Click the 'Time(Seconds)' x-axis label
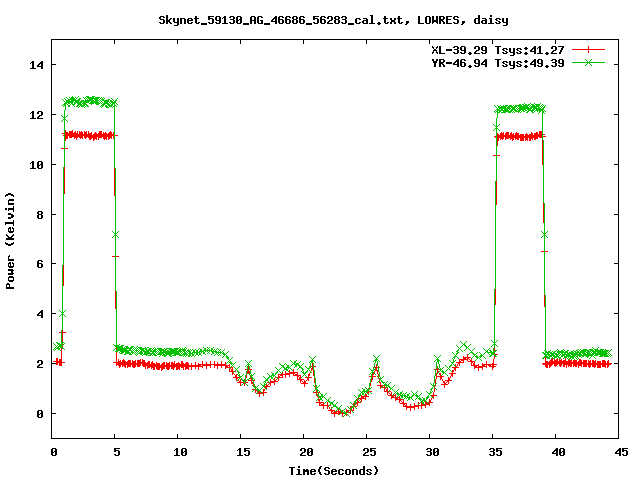Screen dimensions: 640x480 pos(333,471)
